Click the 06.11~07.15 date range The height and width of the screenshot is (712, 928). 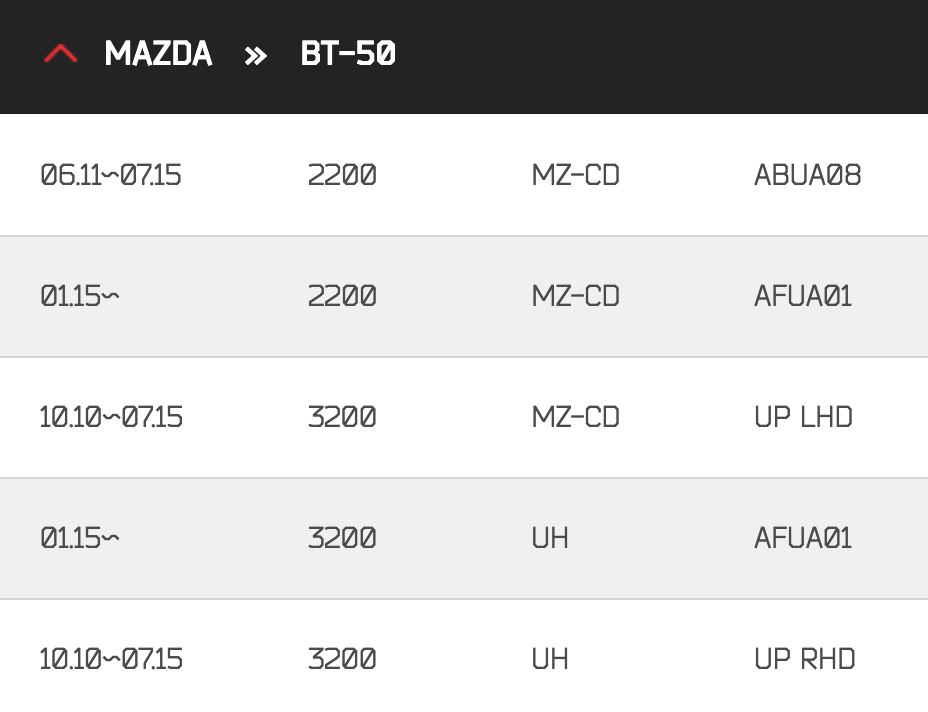[110, 175]
